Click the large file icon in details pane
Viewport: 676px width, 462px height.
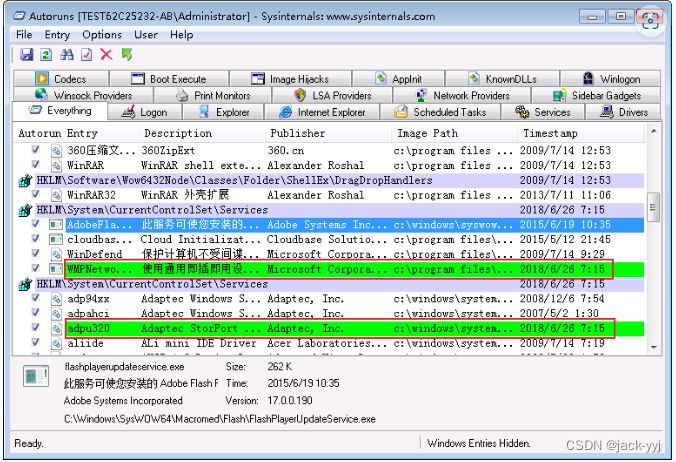coord(36,376)
